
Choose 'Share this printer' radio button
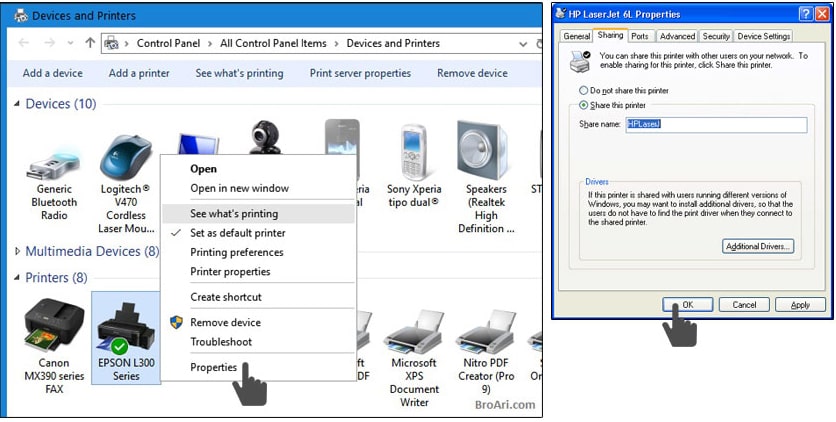(x=584, y=105)
